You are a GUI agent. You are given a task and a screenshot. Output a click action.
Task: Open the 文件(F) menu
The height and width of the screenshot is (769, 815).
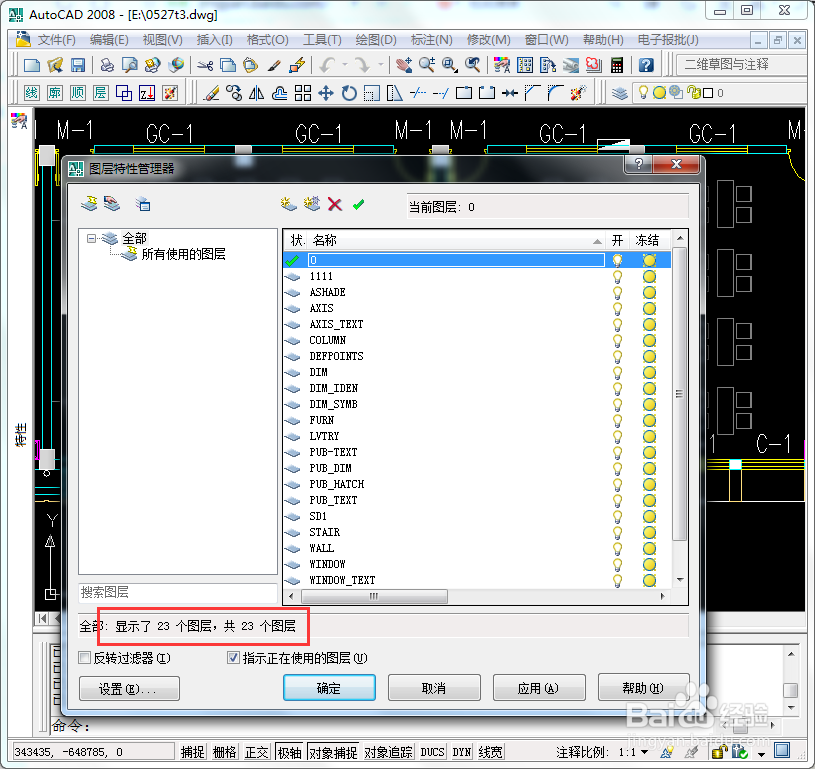coord(57,40)
